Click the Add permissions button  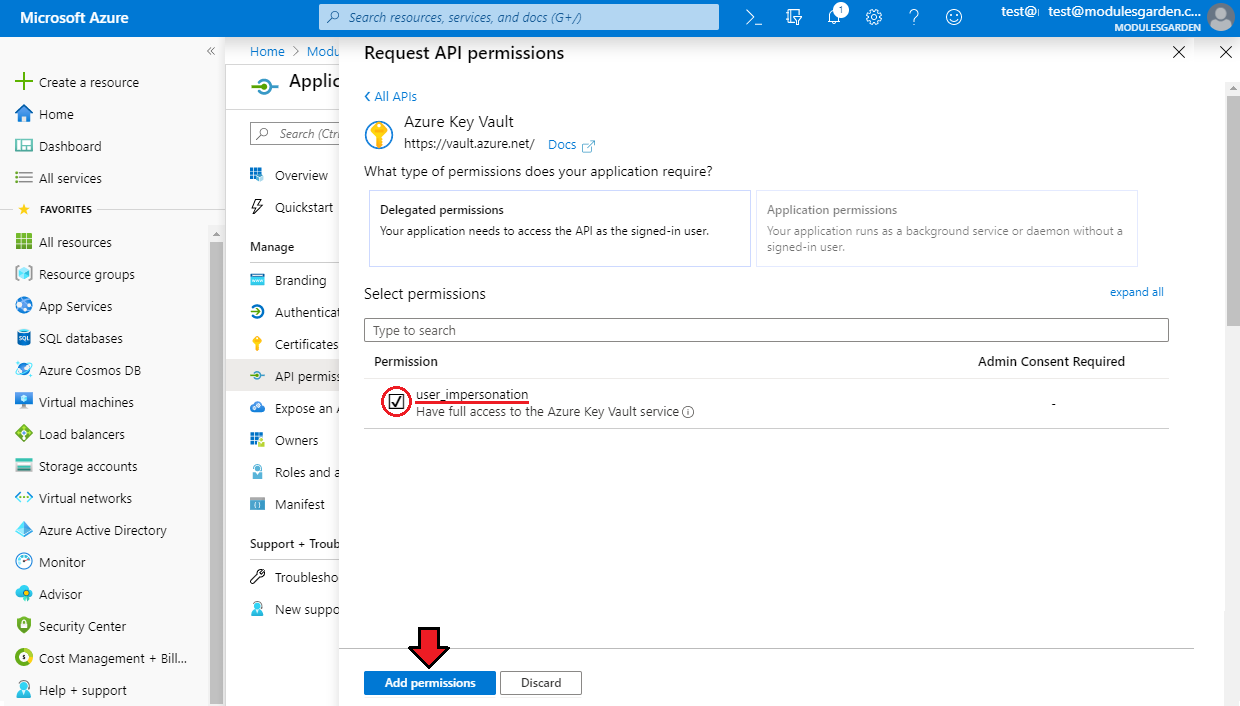click(430, 683)
